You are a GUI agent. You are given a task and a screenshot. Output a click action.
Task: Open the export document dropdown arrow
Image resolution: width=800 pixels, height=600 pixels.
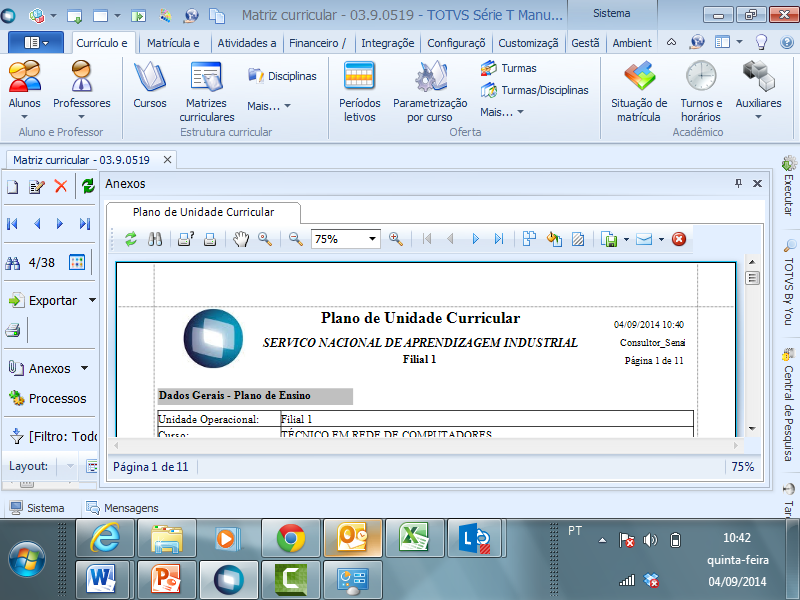[x=626, y=239]
